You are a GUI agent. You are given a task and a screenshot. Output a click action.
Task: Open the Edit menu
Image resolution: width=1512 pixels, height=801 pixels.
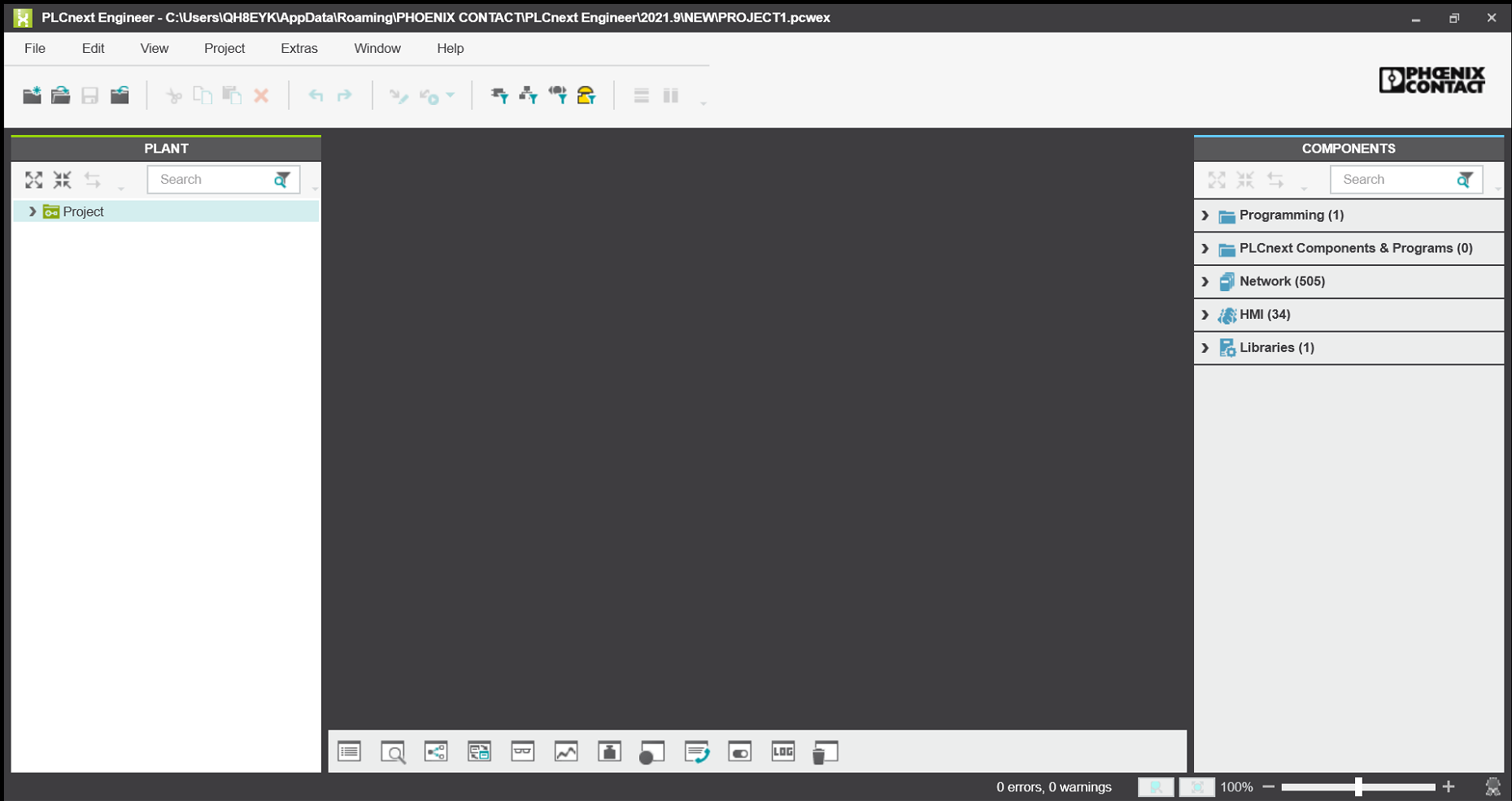pyautogui.click(x=94, y=48)
